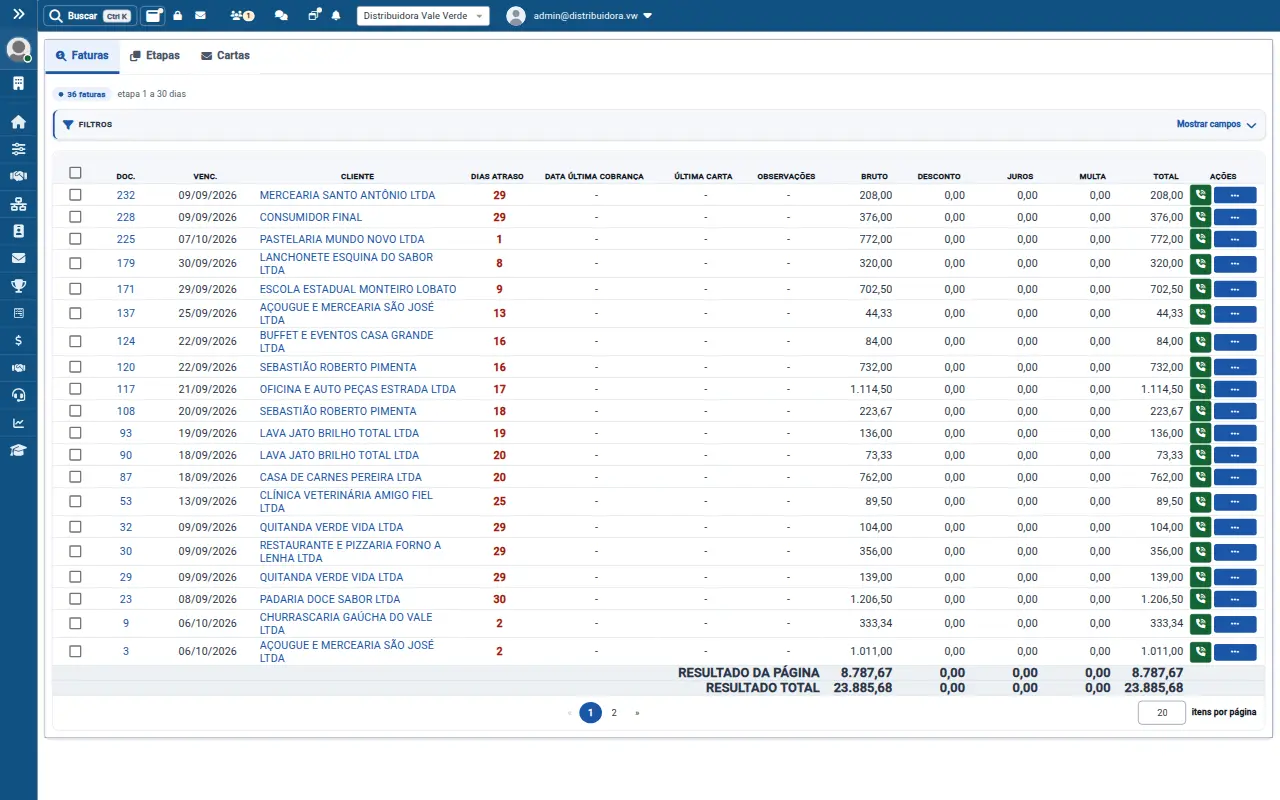The image size is (1280, 800).
Task: Sort by DIAS ATRASO column header
Action: pos(497,176)
